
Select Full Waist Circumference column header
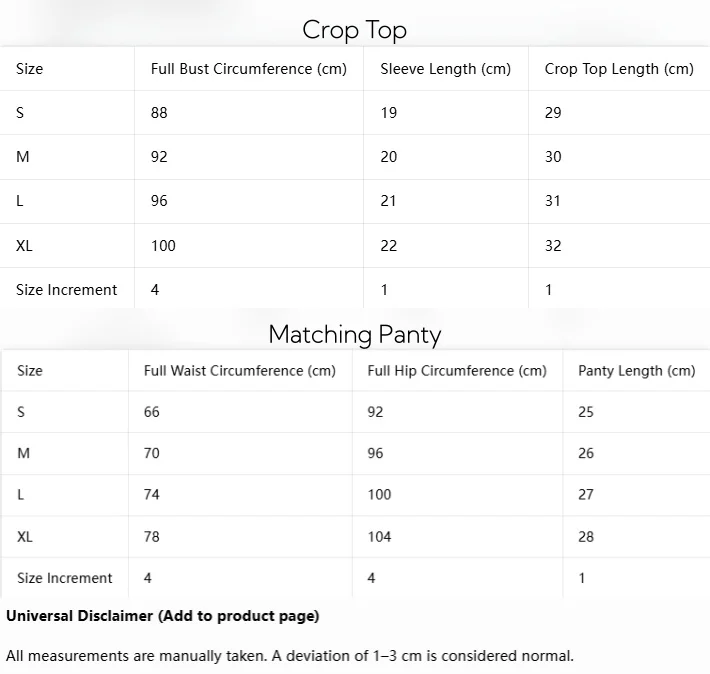240,371
